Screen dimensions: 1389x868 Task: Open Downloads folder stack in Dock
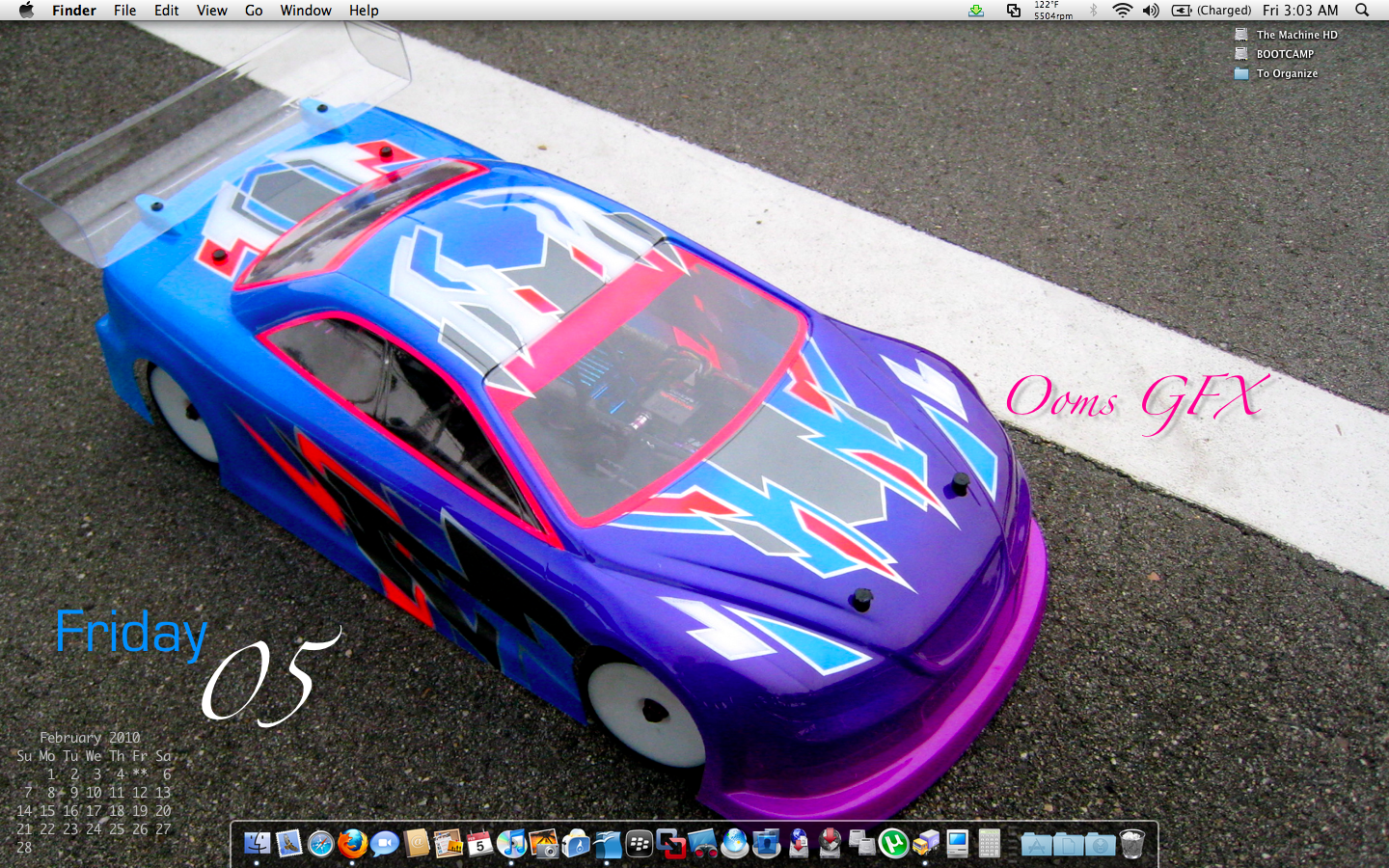1100,845
